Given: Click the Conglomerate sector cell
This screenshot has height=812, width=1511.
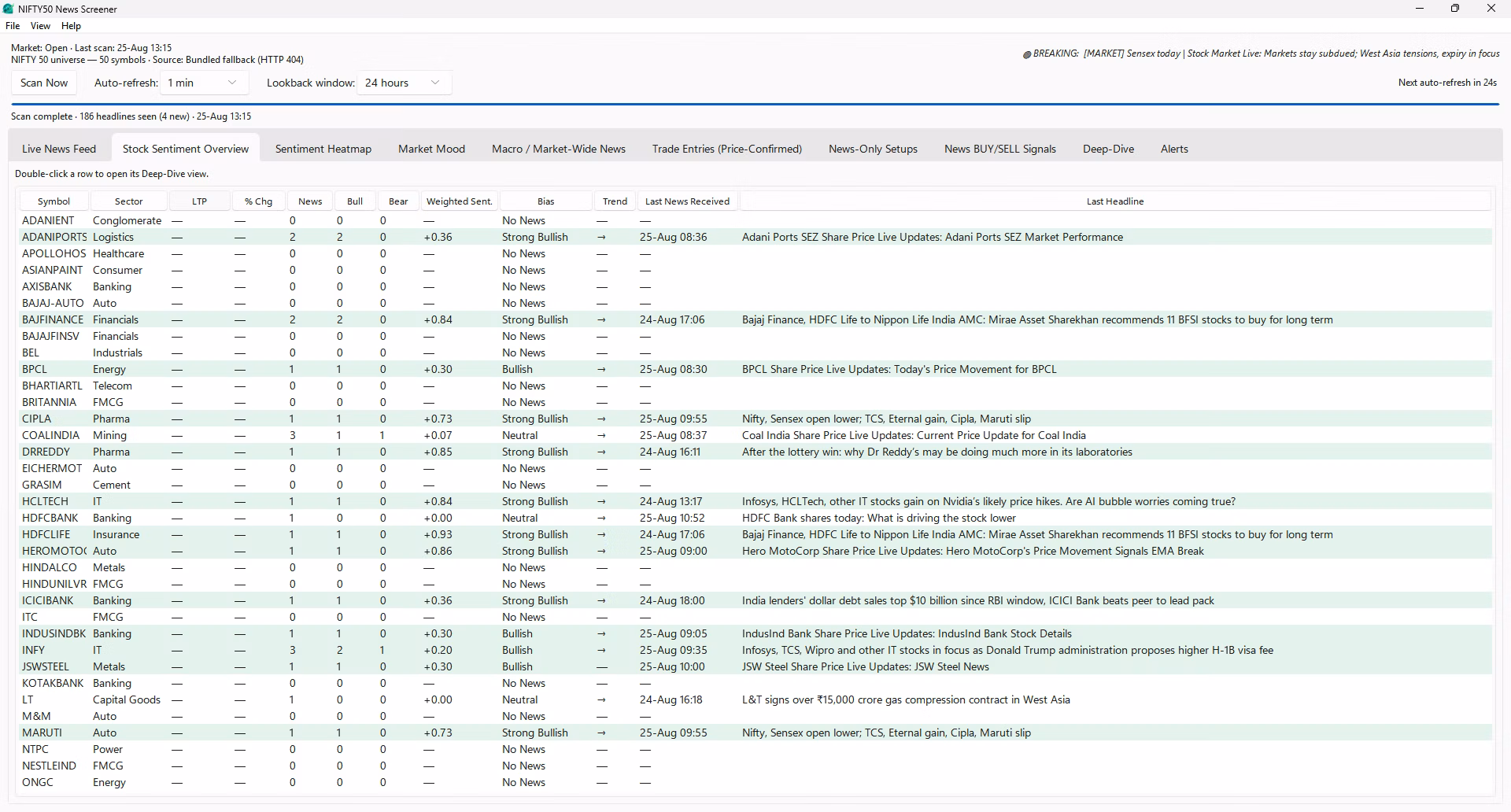Looking at the screenshot, I should click(x=127, y=220).
